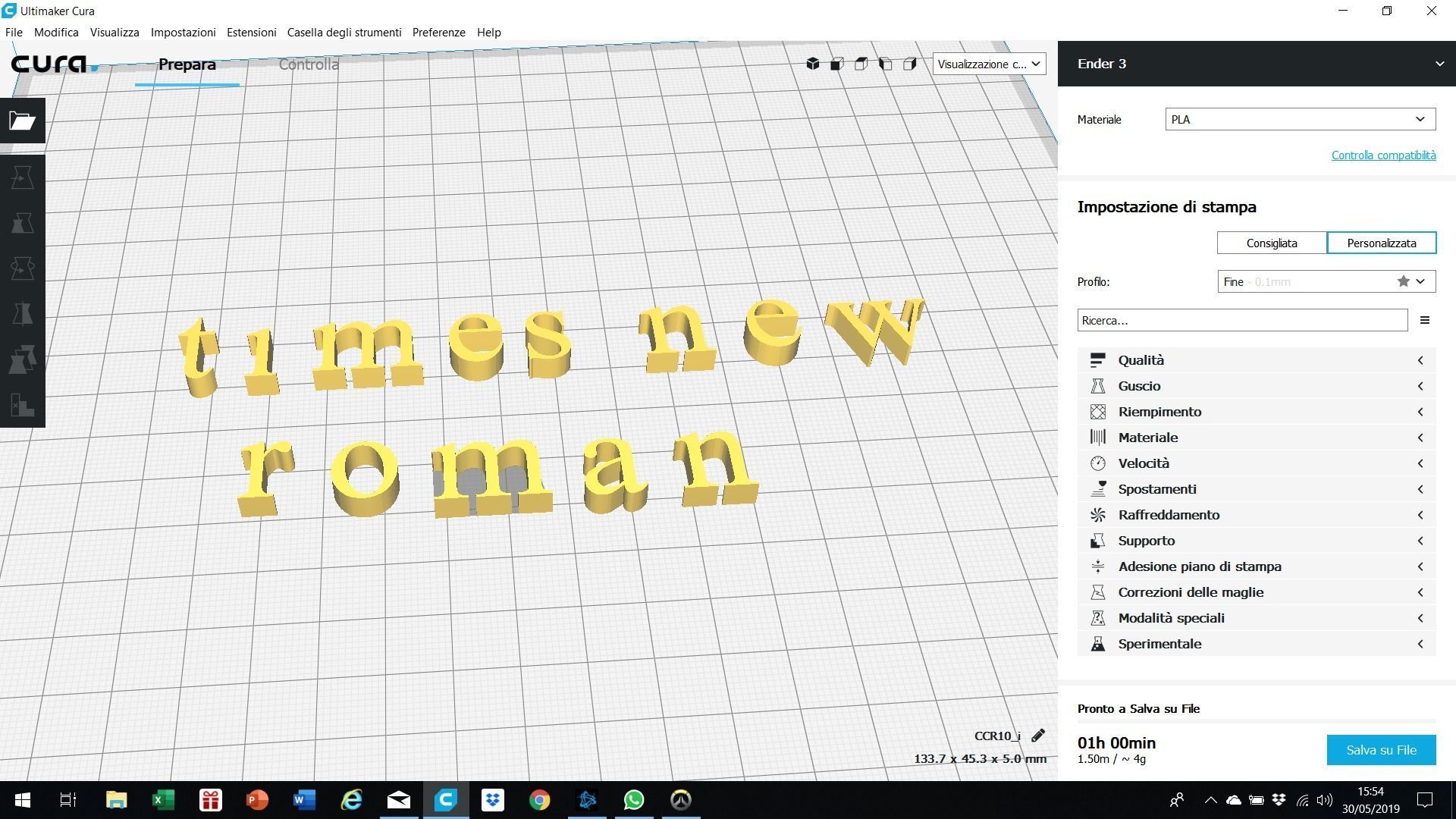
Task: Switch to Consigliata print setup mode
Action: tap(1272, 243)
